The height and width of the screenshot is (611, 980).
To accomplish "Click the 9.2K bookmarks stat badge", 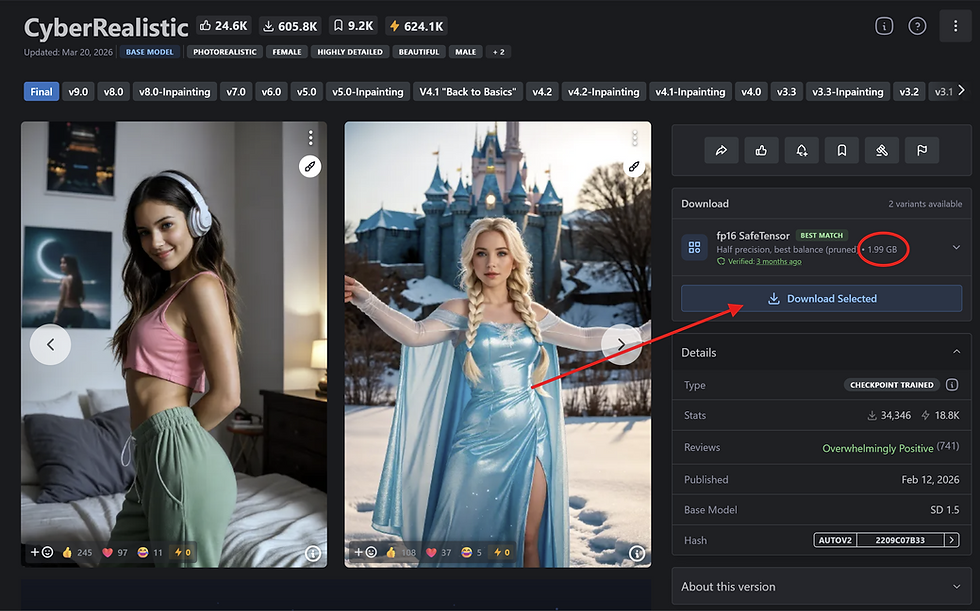I will click(352, 26).
